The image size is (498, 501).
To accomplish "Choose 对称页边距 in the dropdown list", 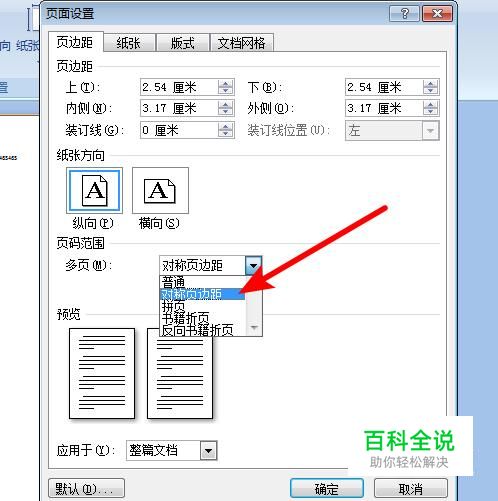I will click(203, 294).
